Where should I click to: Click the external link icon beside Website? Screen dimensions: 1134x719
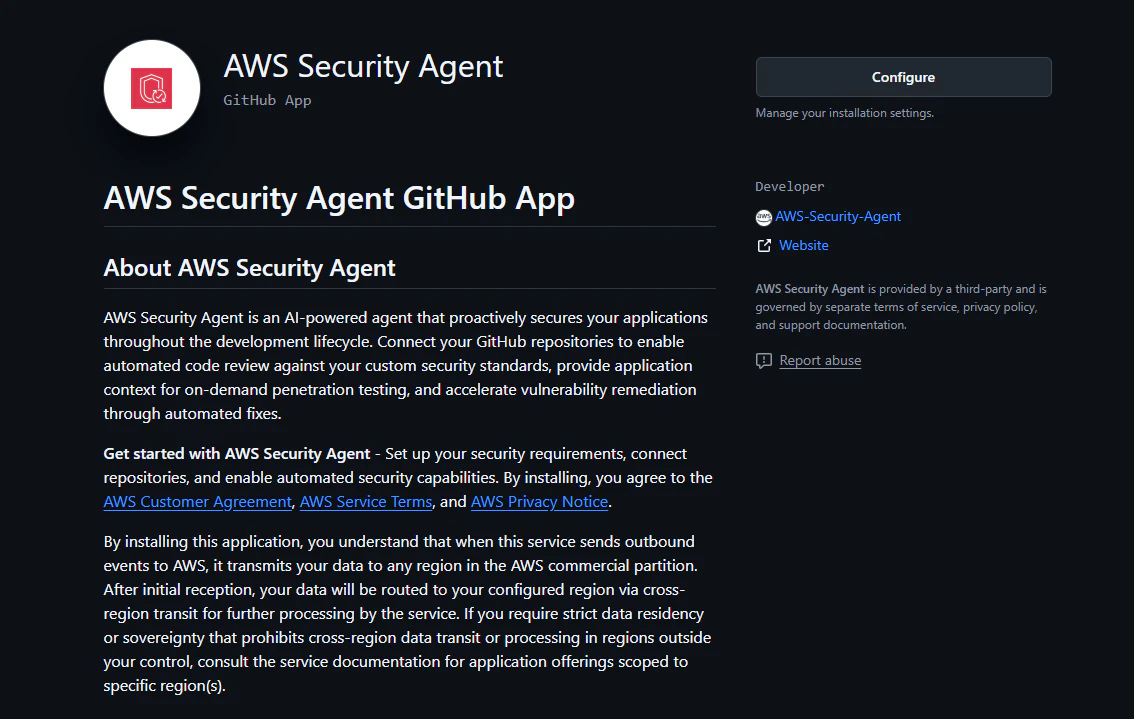(764, 246)
